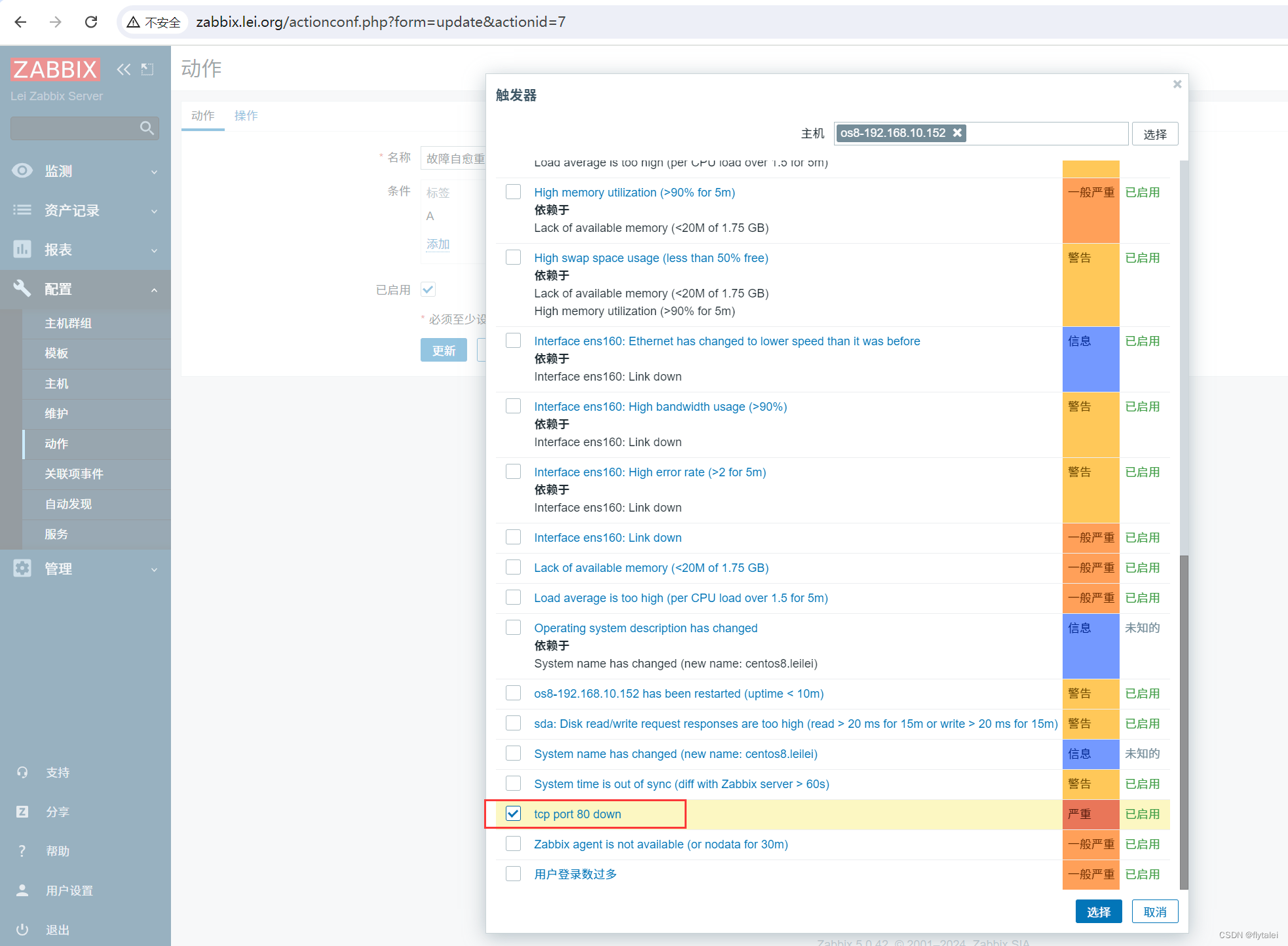The image size is (1288, 946).
Task: Expand the 监测 menu section
Action: (x=85, y=171)
